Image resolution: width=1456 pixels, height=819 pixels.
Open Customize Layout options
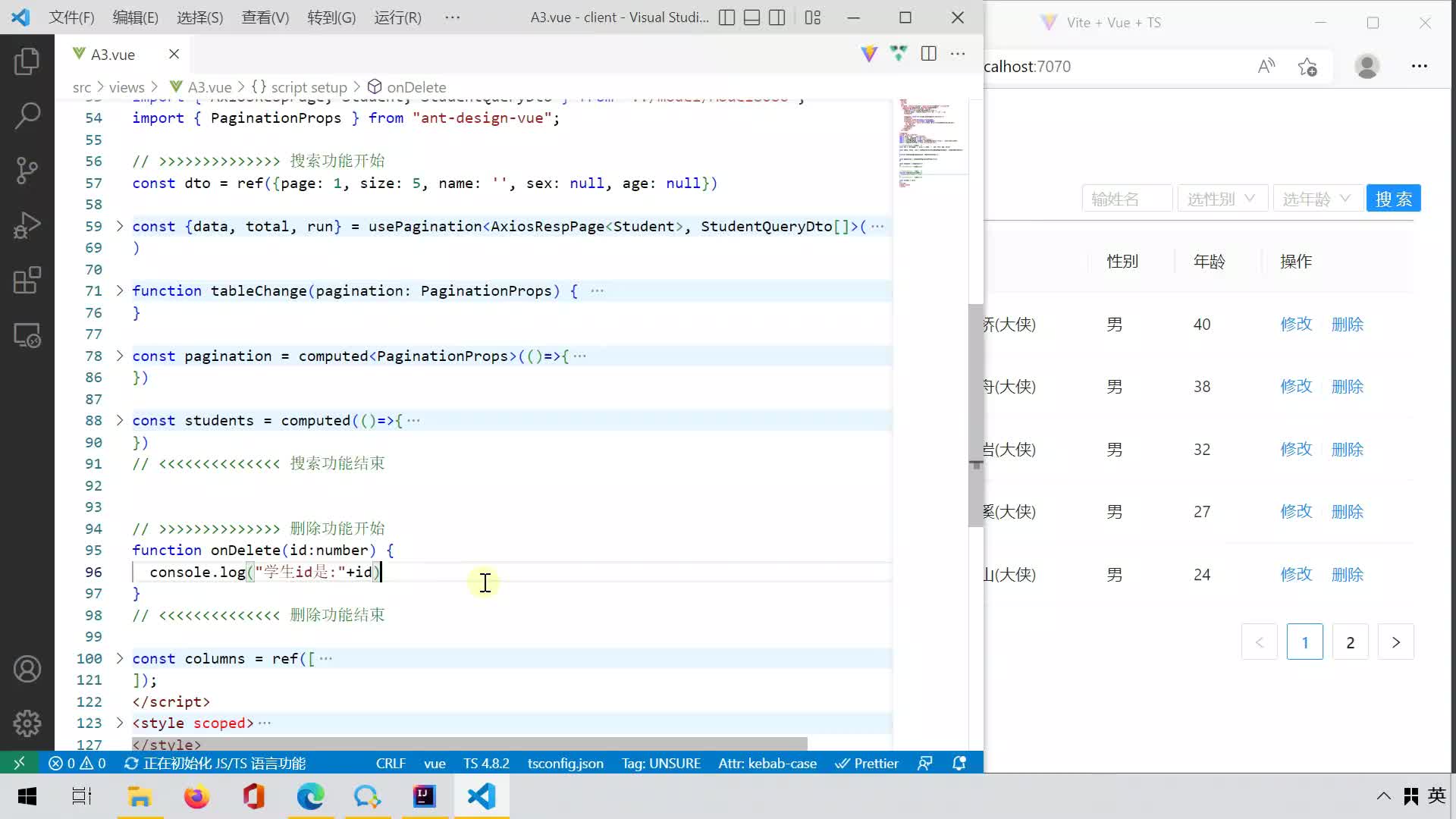tap(813, 17)
